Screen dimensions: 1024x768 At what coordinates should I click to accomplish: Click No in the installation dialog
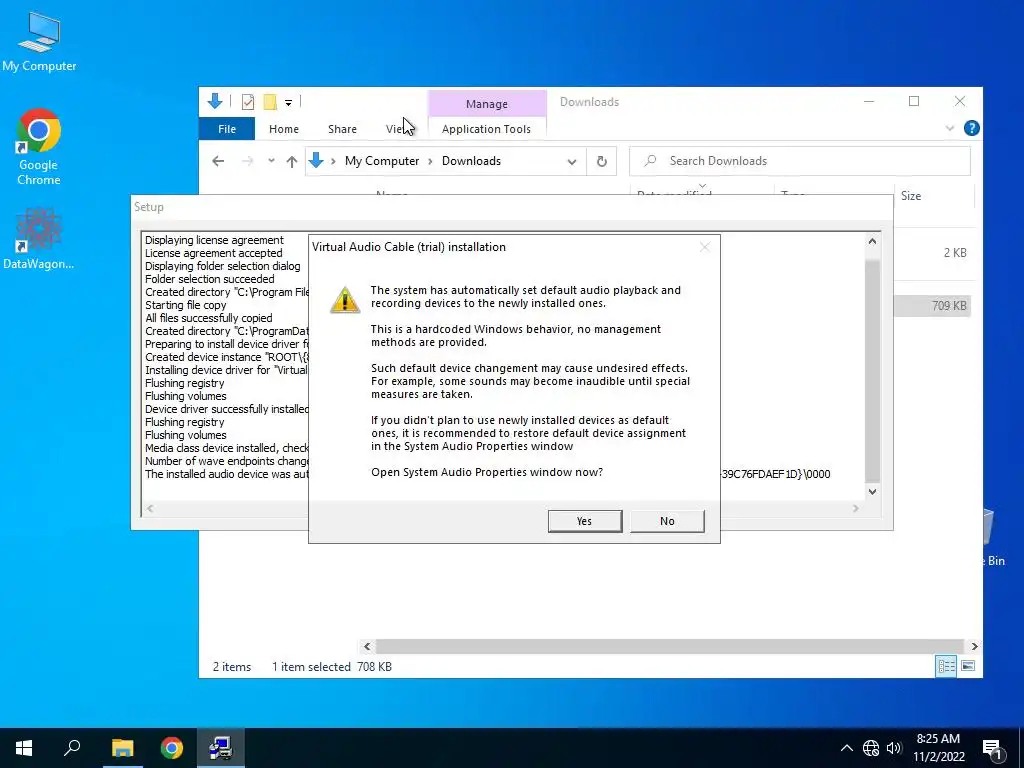tap(667, 521)
